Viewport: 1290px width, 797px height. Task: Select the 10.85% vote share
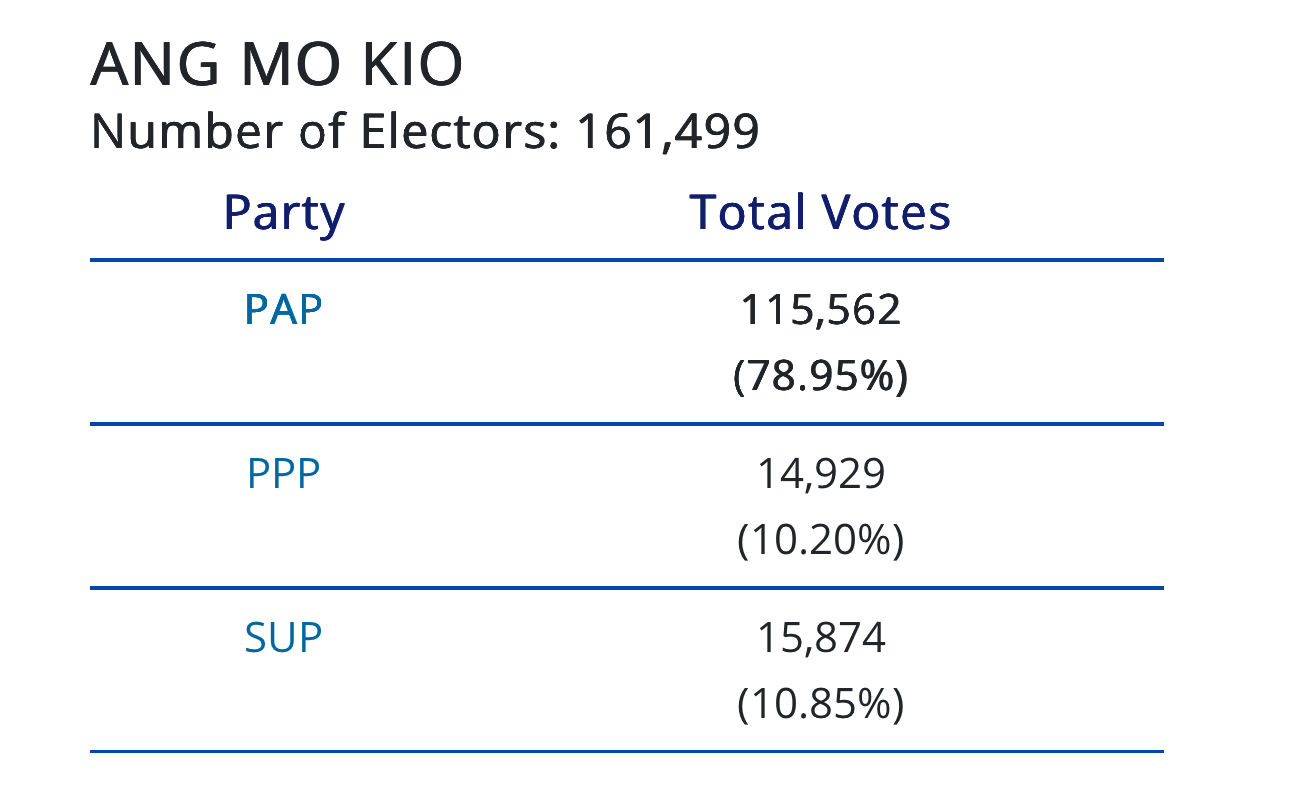820,705
